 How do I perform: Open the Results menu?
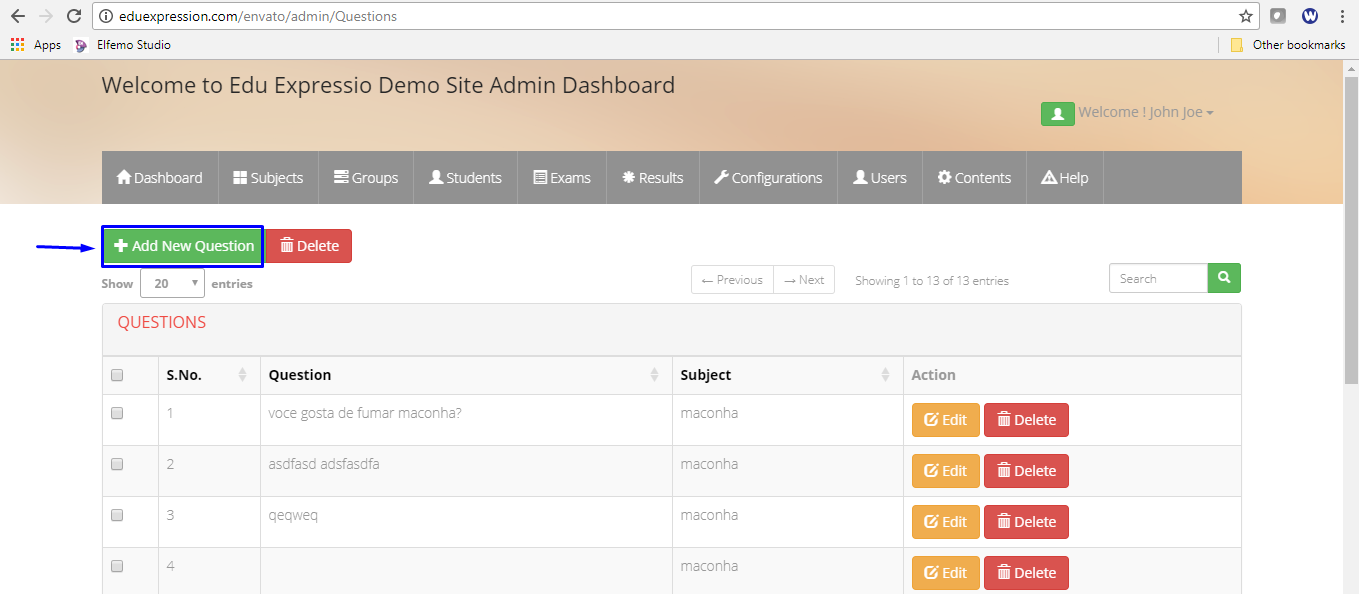(x=653, y=177)
